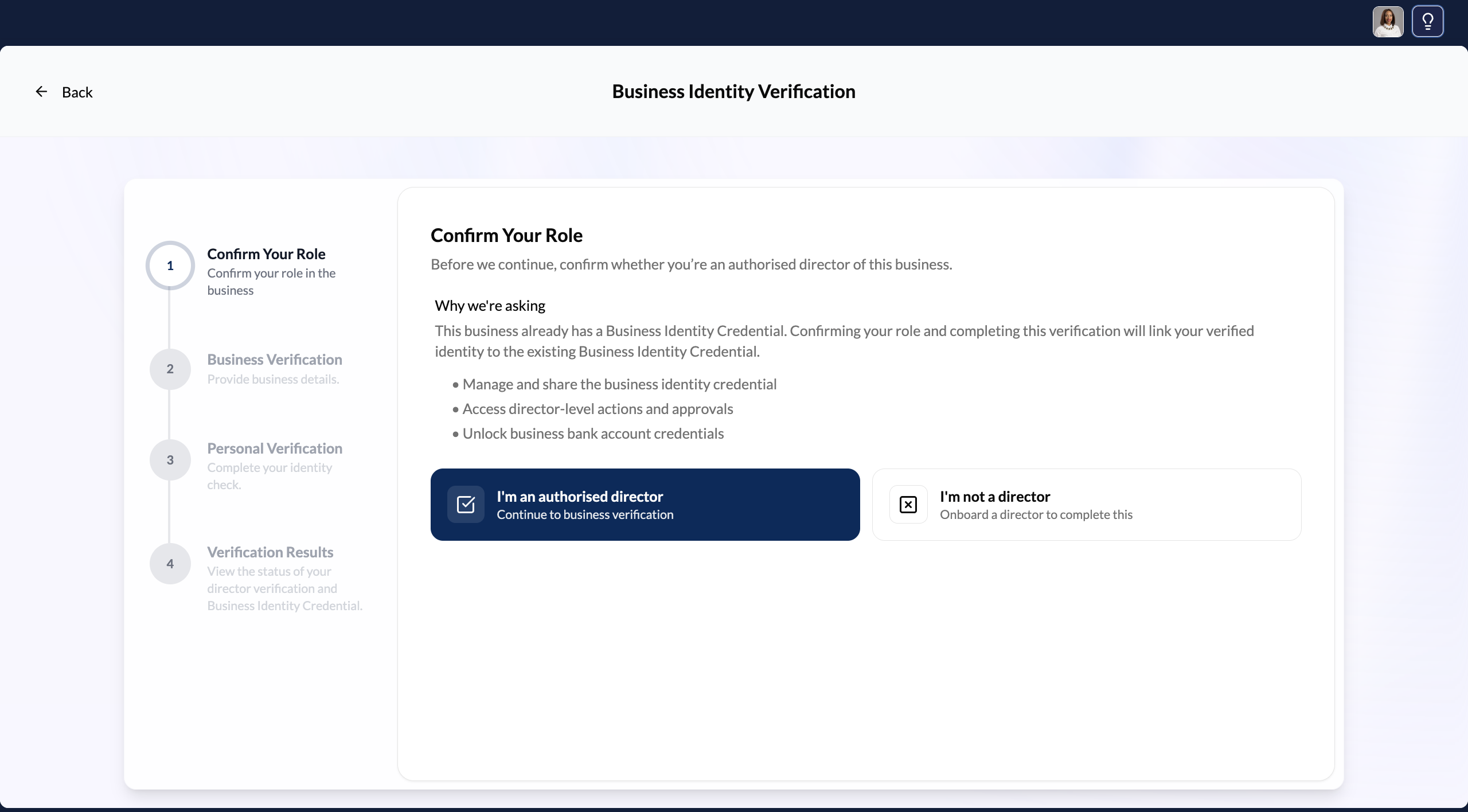Screen dimensions: 1468x812
Task: Open the lightbulb help icon
Action: (1427, 21)
